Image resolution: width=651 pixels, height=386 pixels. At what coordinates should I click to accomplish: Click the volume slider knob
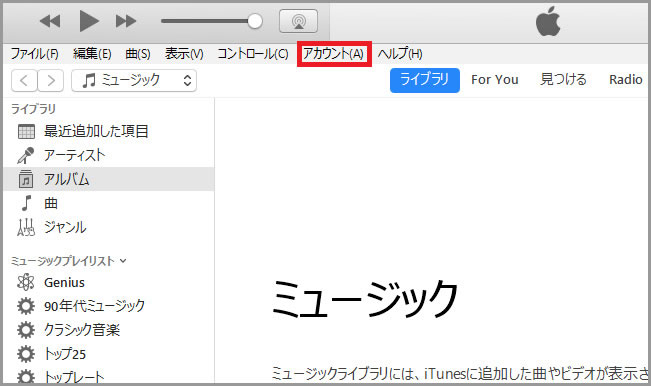click(255, 21)
